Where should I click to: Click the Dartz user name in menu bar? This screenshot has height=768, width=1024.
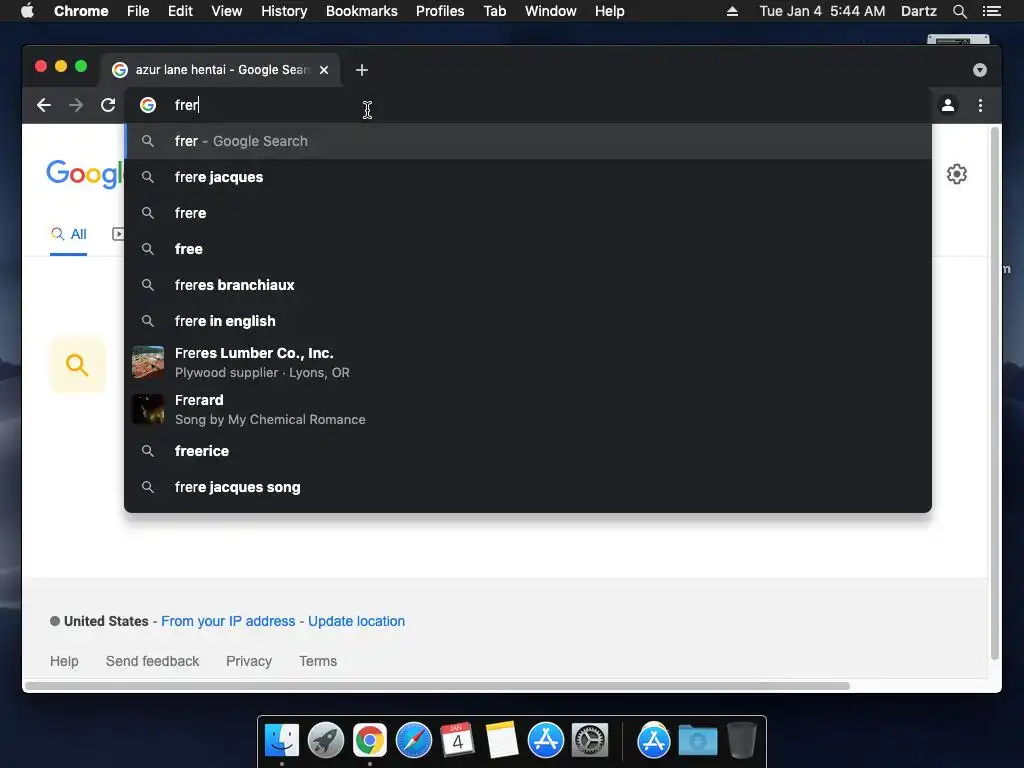click(919, 11)
